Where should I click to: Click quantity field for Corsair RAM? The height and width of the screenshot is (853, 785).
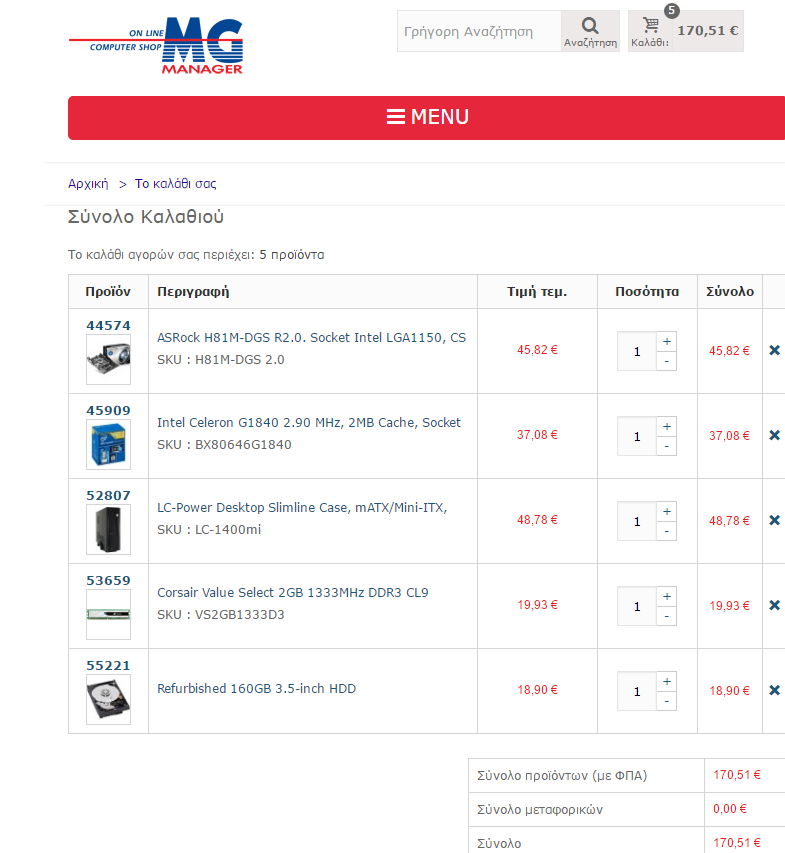coord(636,606)
